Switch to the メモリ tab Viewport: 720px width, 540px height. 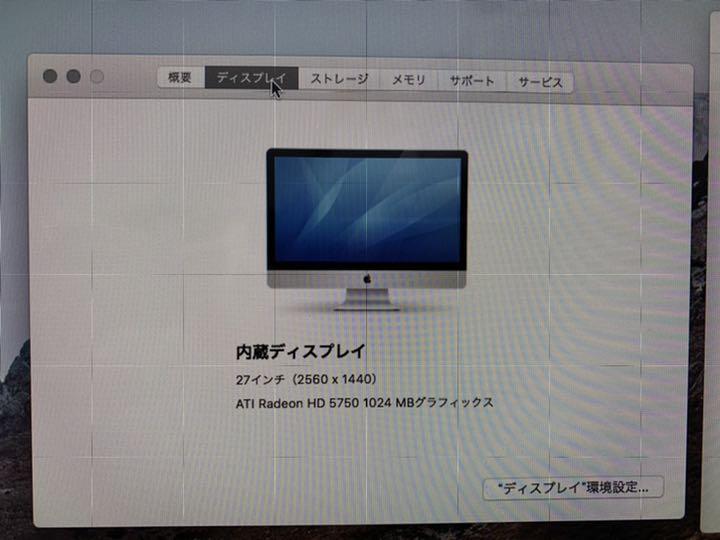[408, 80]
